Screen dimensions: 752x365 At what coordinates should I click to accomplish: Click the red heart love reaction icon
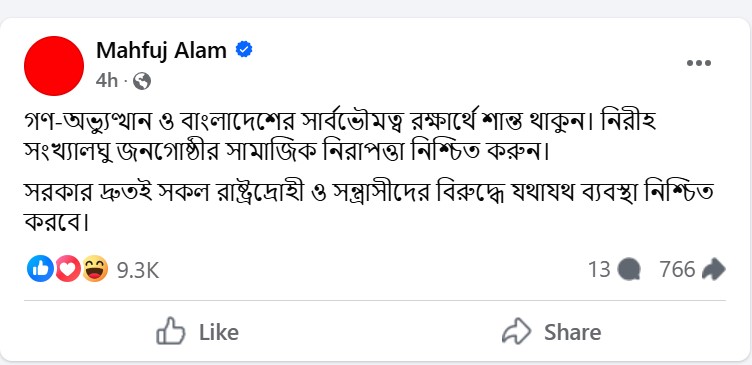(x=68, y=269)
